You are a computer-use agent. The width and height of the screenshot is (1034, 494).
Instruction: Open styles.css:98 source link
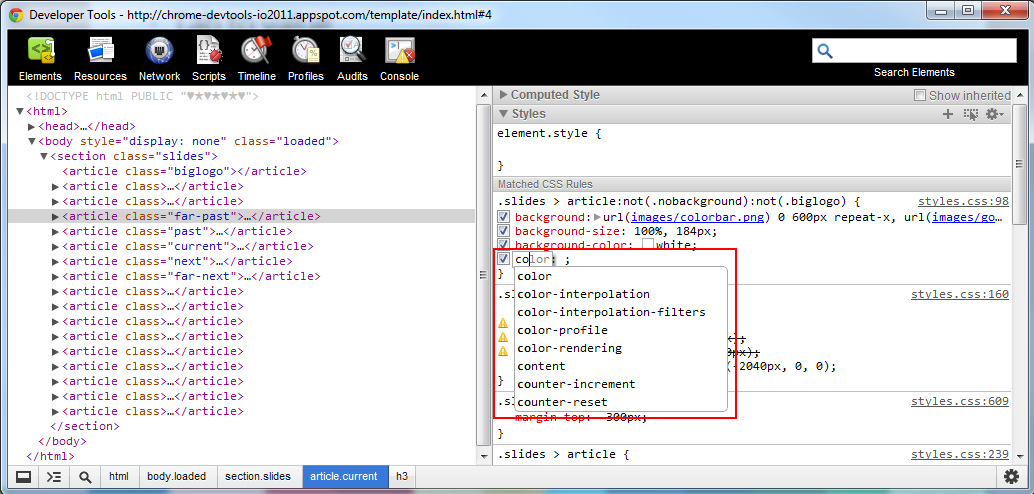click(x=963, y=201)
